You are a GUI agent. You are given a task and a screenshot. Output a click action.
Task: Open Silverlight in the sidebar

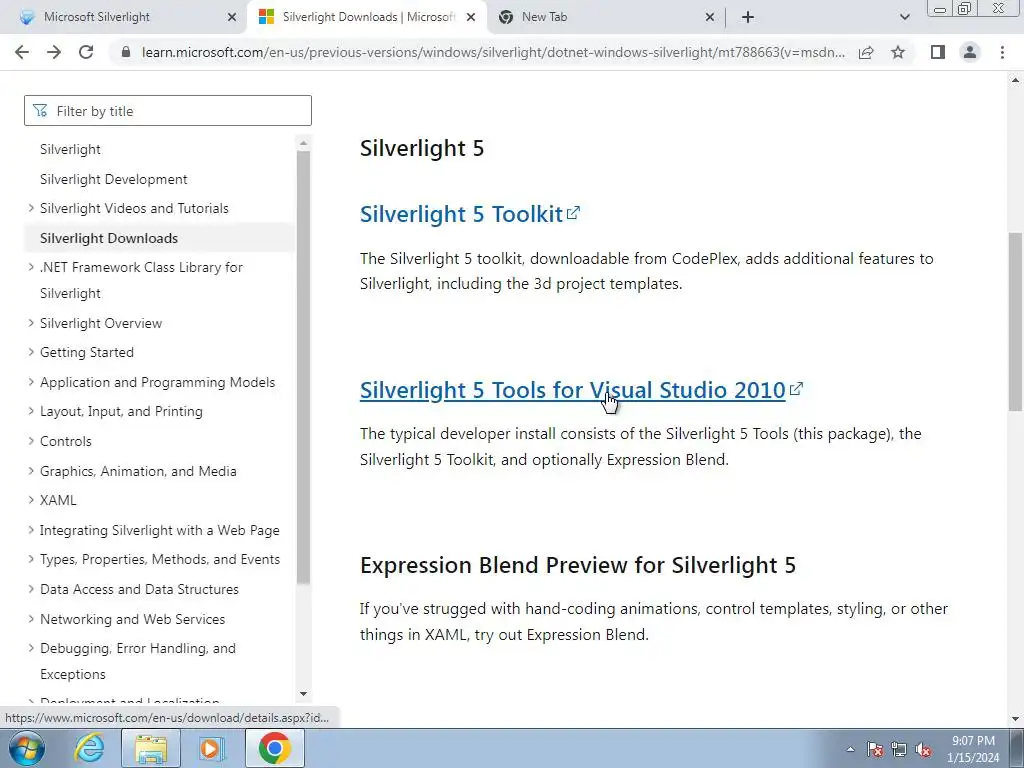tap(70, 150)
